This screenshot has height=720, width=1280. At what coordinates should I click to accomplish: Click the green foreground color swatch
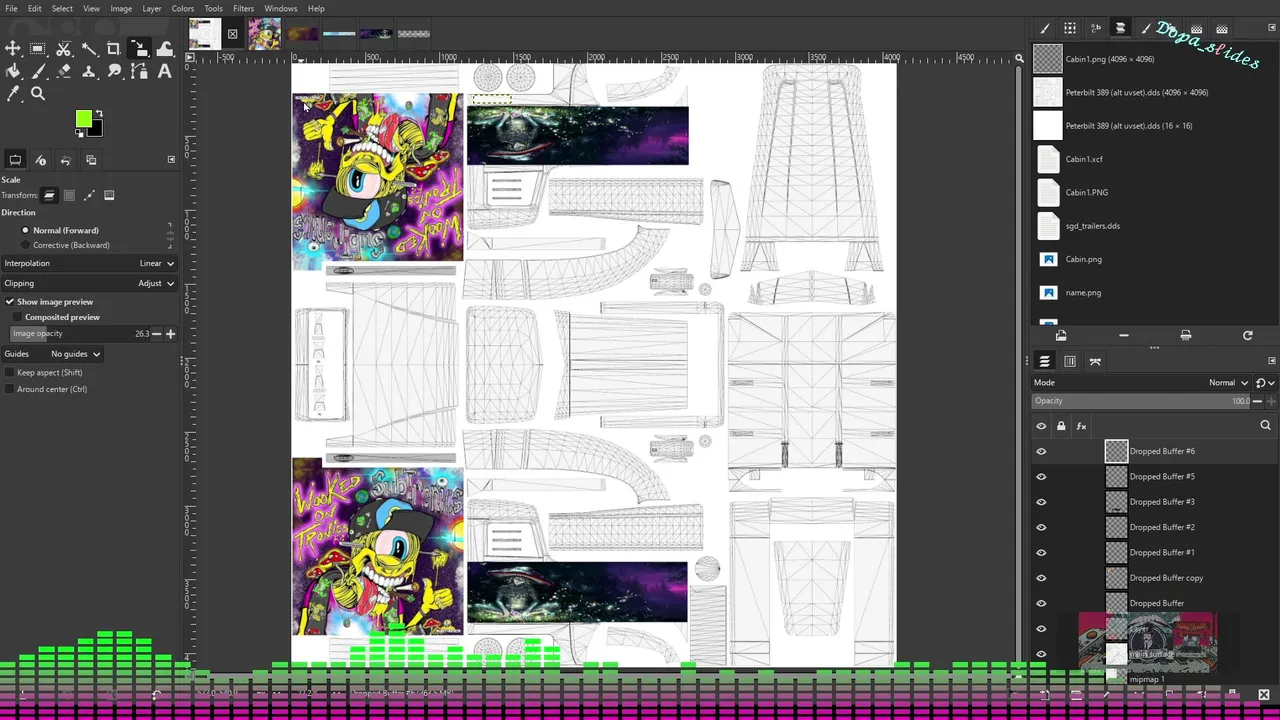tap(83, 119)
